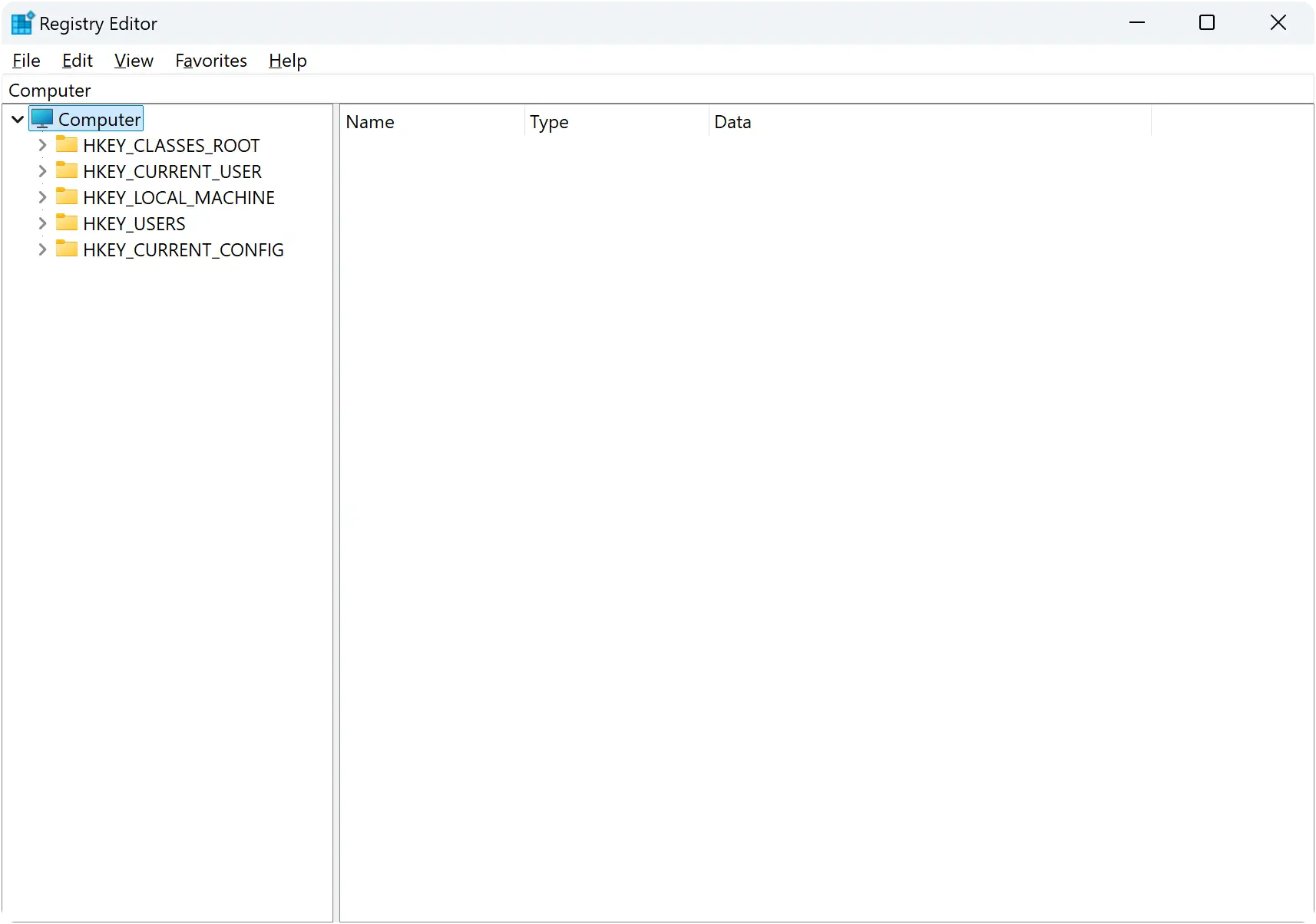This screenshot has height=924, width=1316.
Task: Select the HKEY_CURRENT_USER label
Action: click(x=173, y=172)
